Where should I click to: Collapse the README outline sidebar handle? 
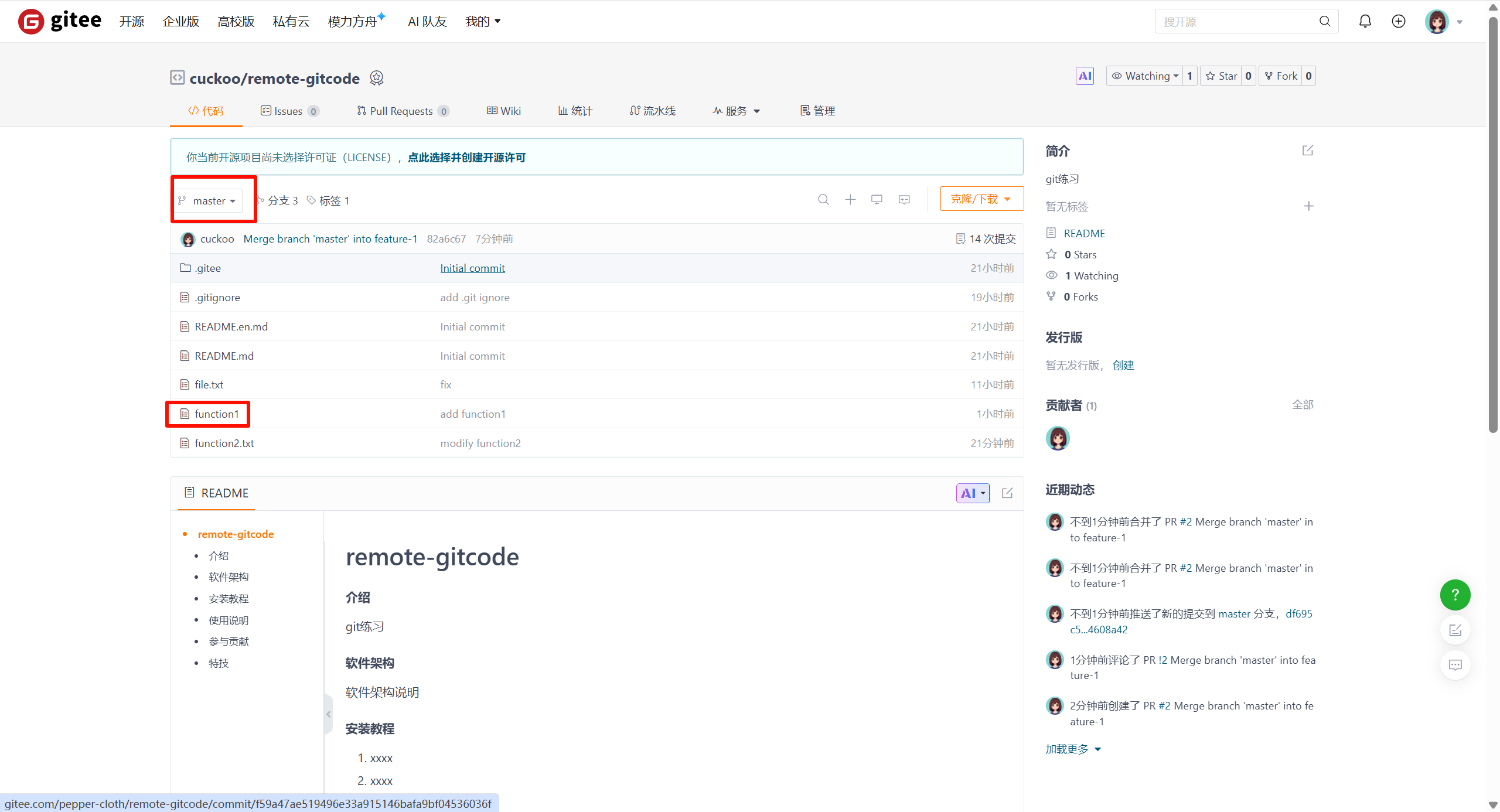pyautogui.click(x=328, y=714)
